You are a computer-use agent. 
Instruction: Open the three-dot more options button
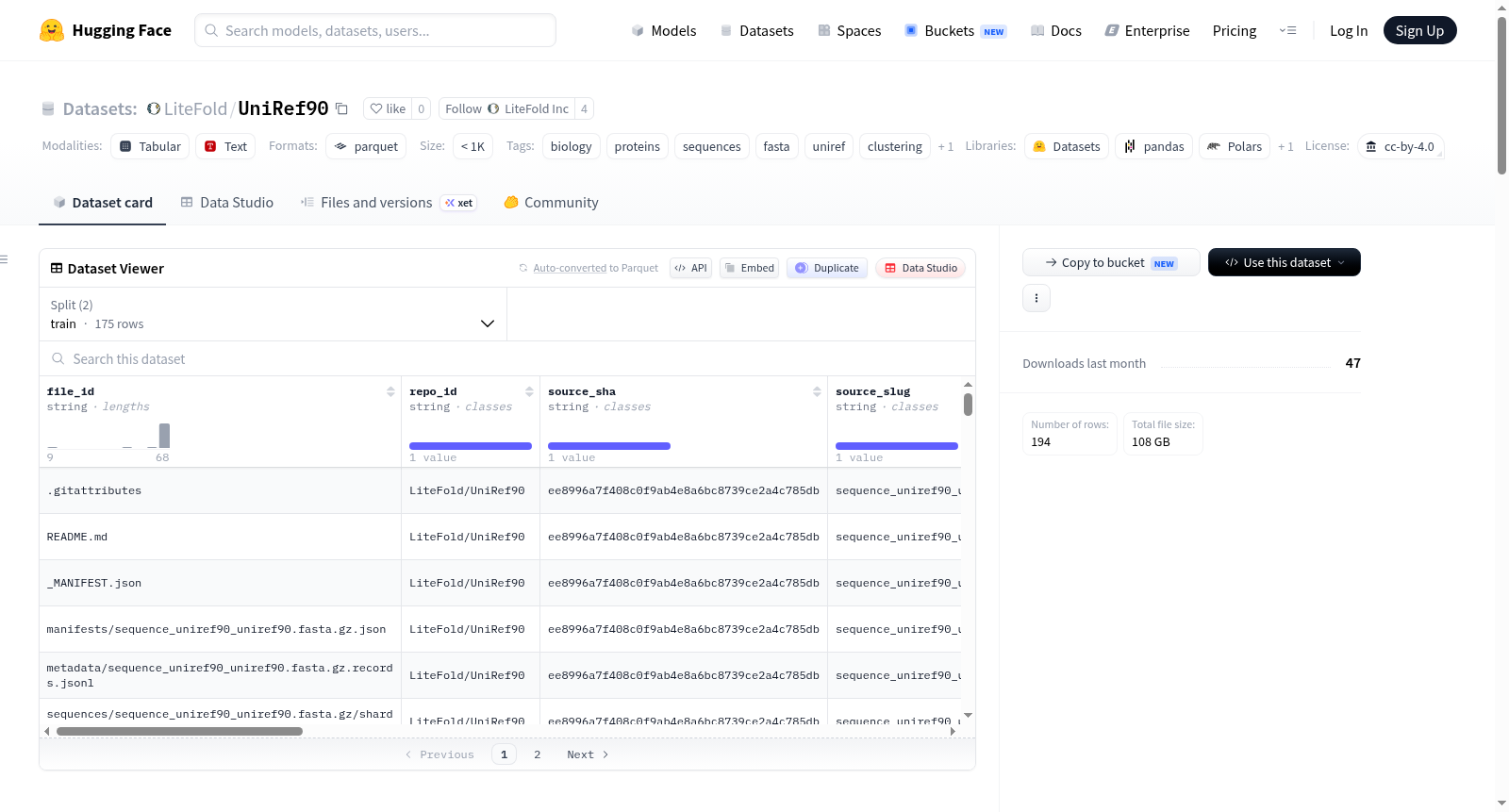pos(1036,298)
